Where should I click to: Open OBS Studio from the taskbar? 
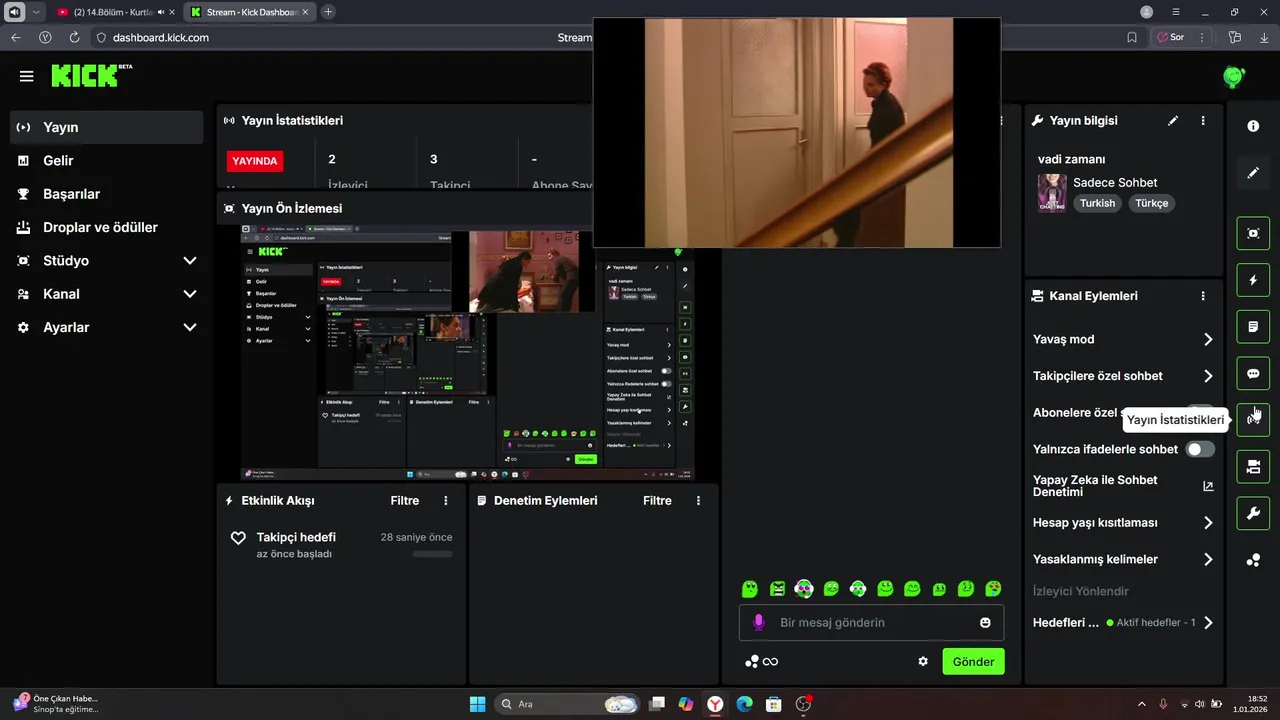(x=803, y=704)
